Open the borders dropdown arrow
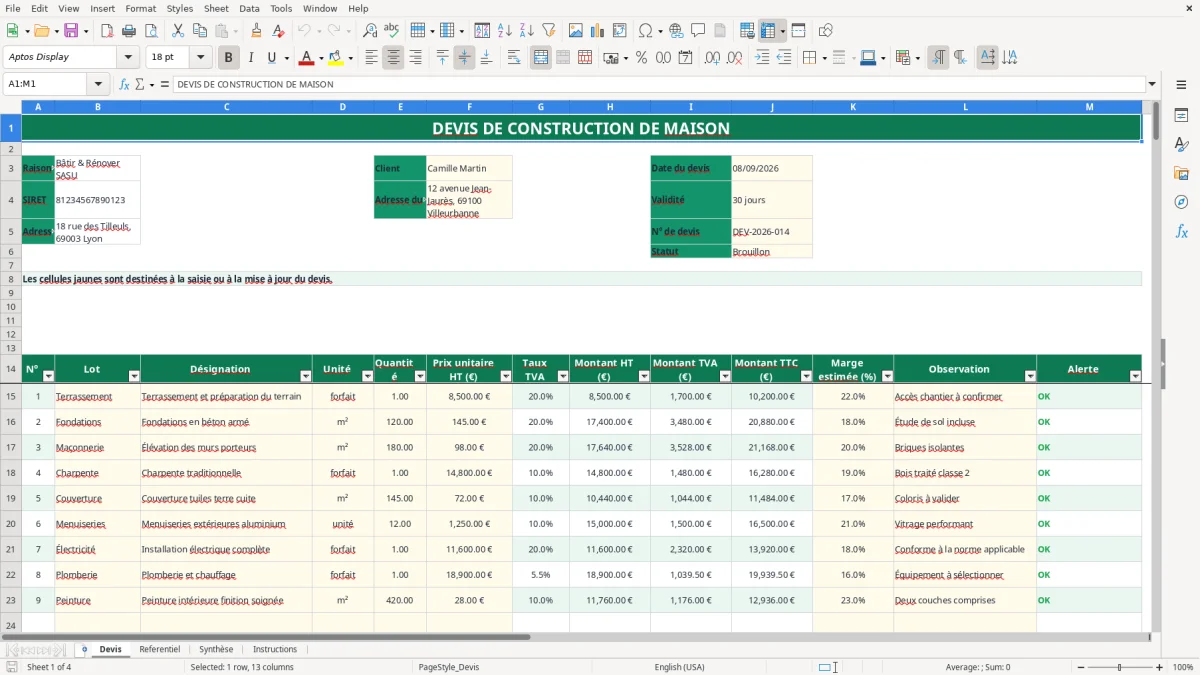The width and height of the screenshot is (1200, 675). pyautogui.click(x=823, y=58)
